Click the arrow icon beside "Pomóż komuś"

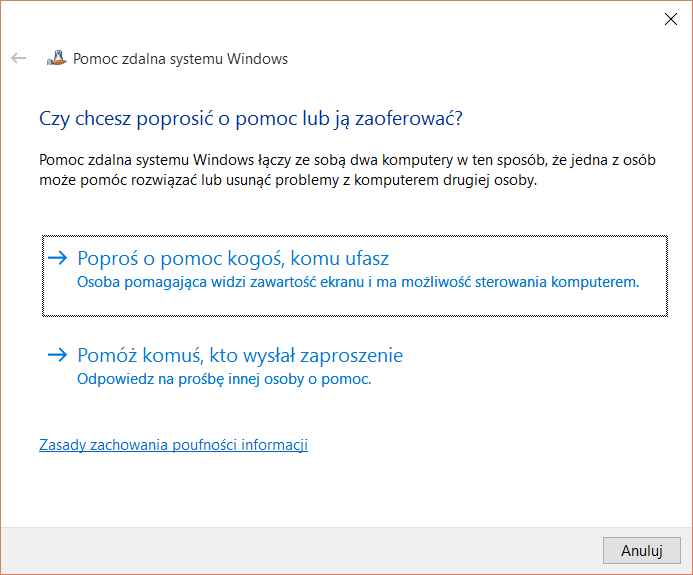[57, 355]
